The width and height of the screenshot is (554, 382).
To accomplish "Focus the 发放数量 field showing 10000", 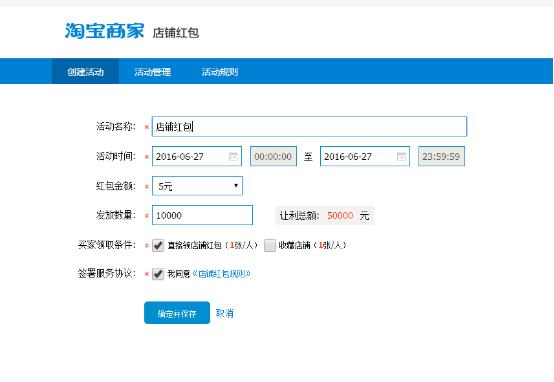I will point(202,215).
